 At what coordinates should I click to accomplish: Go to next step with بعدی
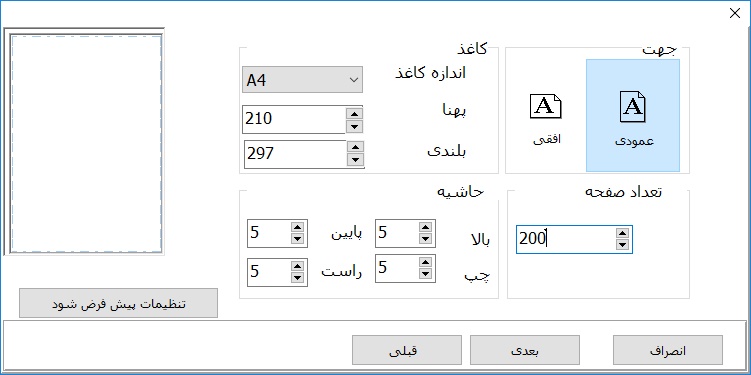pyautogui.click(x=525, y=350)
